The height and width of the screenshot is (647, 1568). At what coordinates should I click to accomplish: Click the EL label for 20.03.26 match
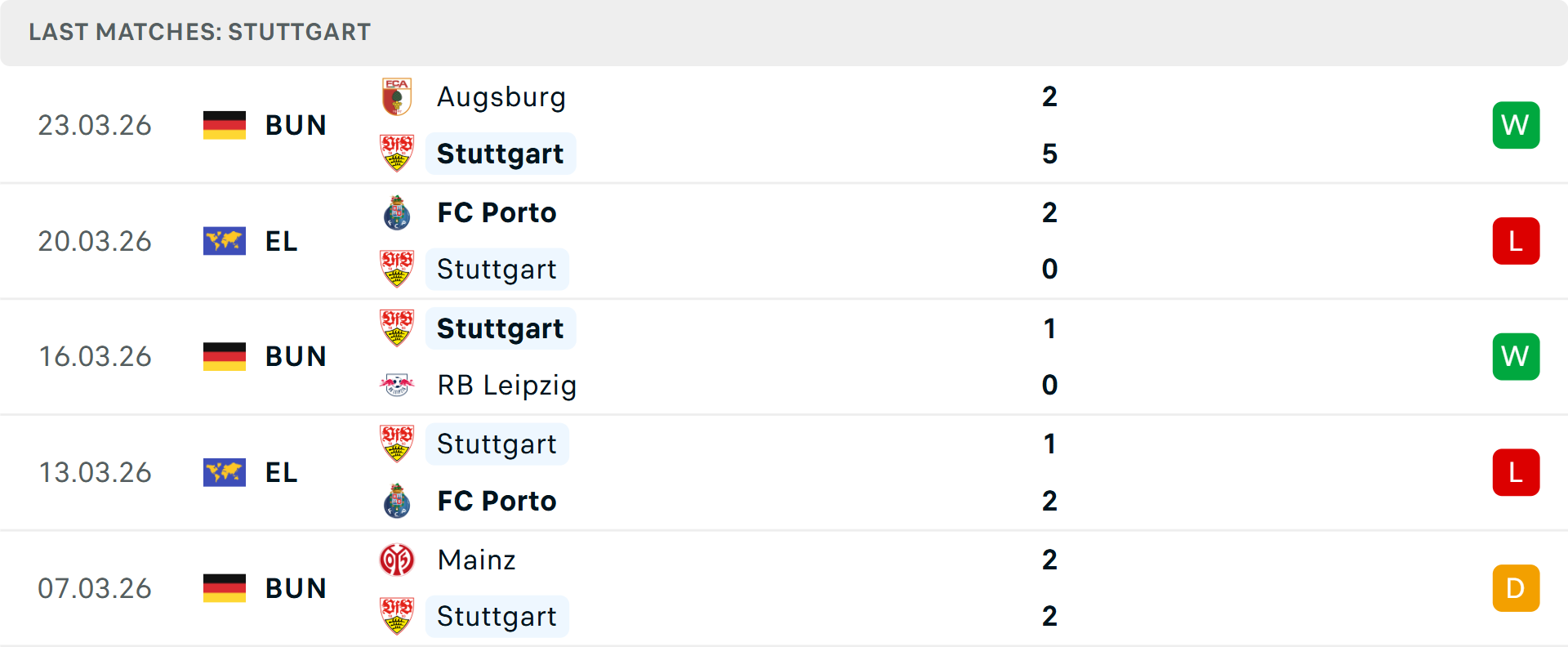coord(281,240)
